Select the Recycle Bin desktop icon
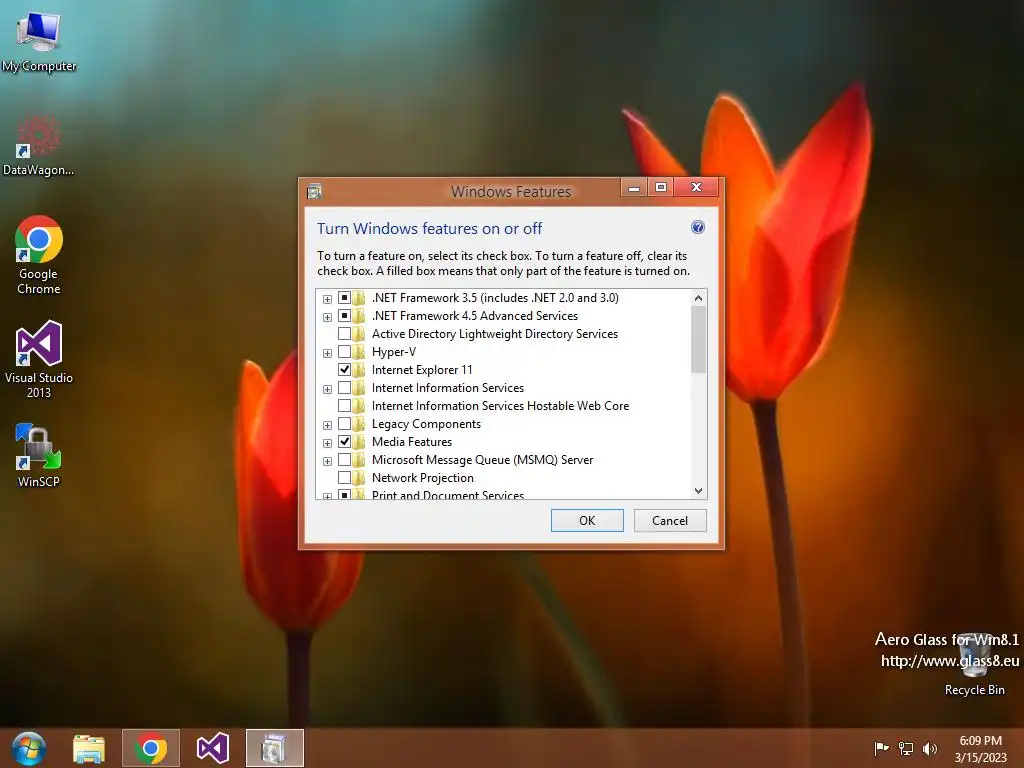The image size is (1024, 768). [x=974, y=665]
